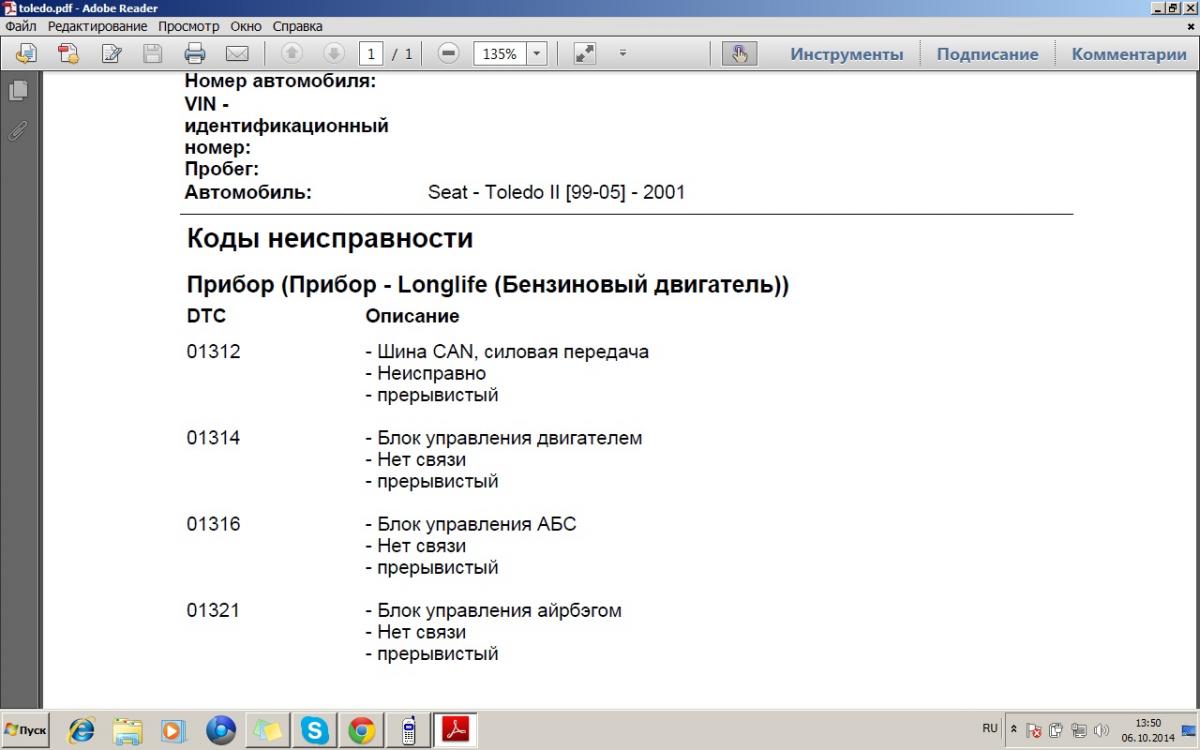Click the blue round taskbar icon

click(x=221, y=731)
